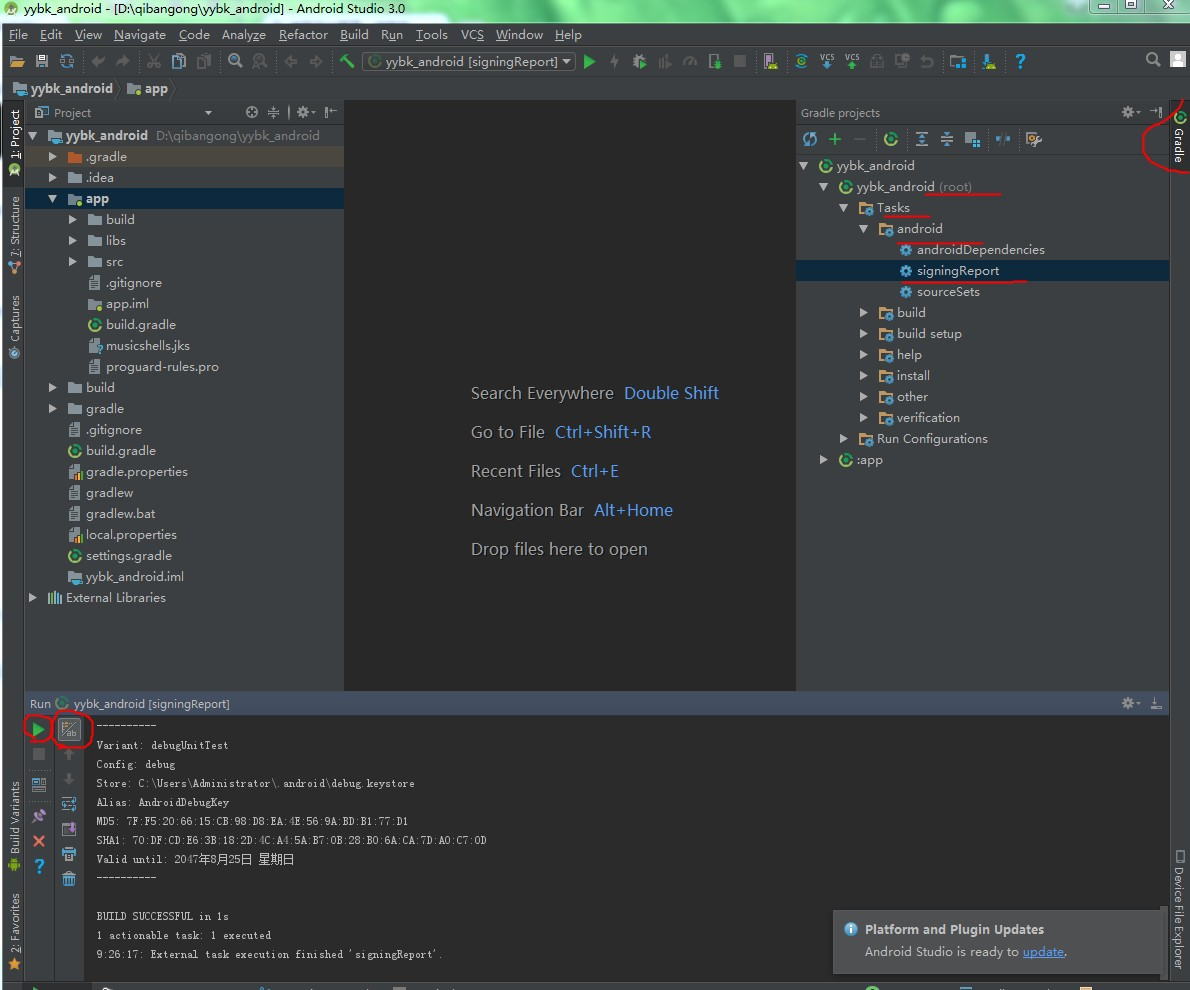Sync project with Gradle files icon
The image size is (1190, 990).
point(801,61)
